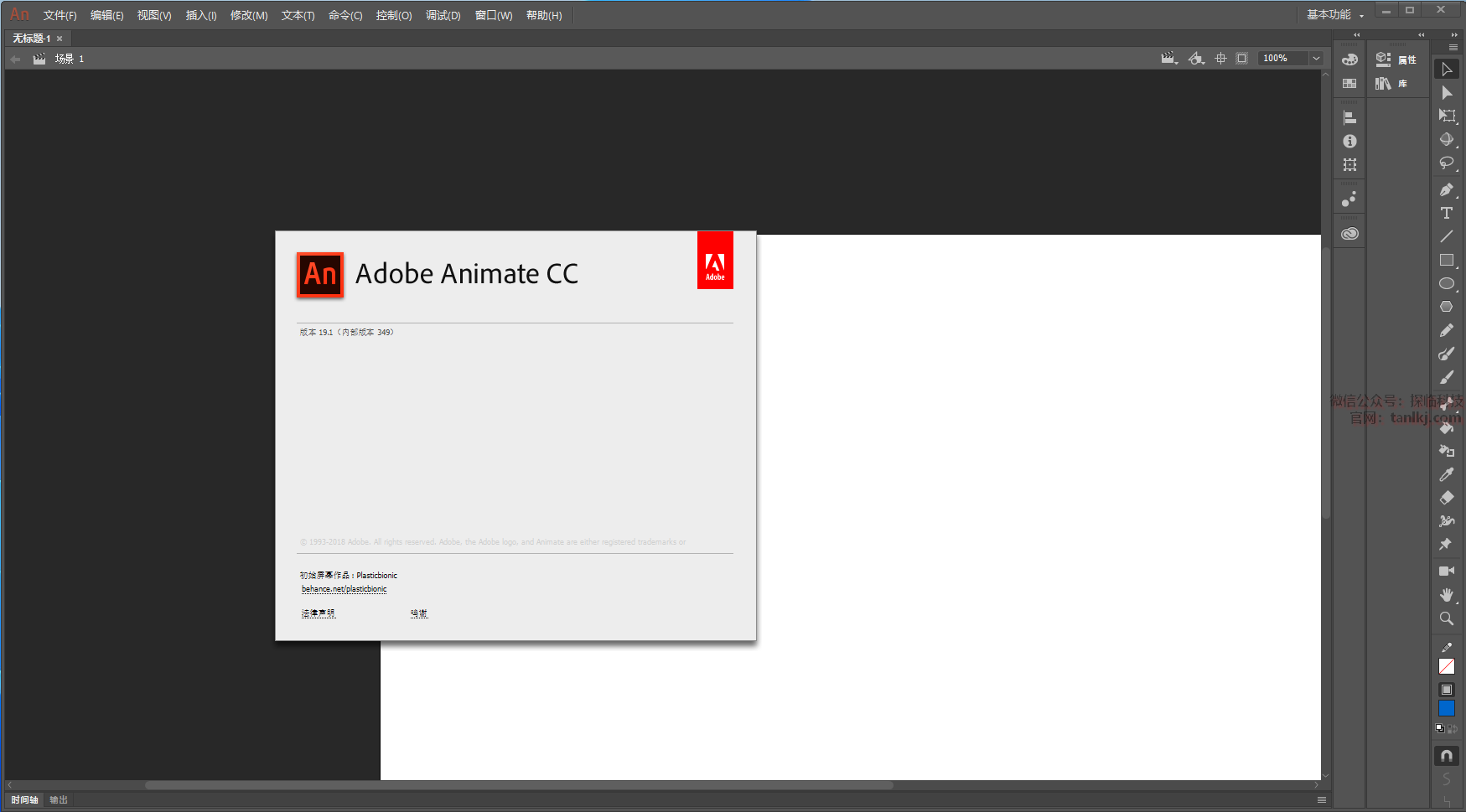Select the Brush tool
1466x812 pixels.
click(x=1447, y=377)
